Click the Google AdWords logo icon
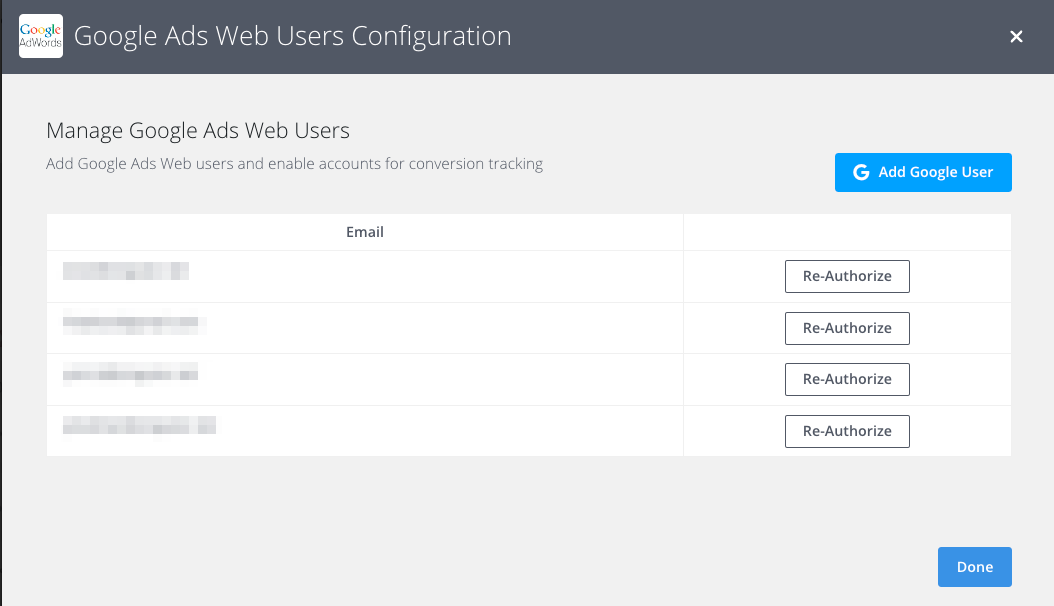 (41, 36)
